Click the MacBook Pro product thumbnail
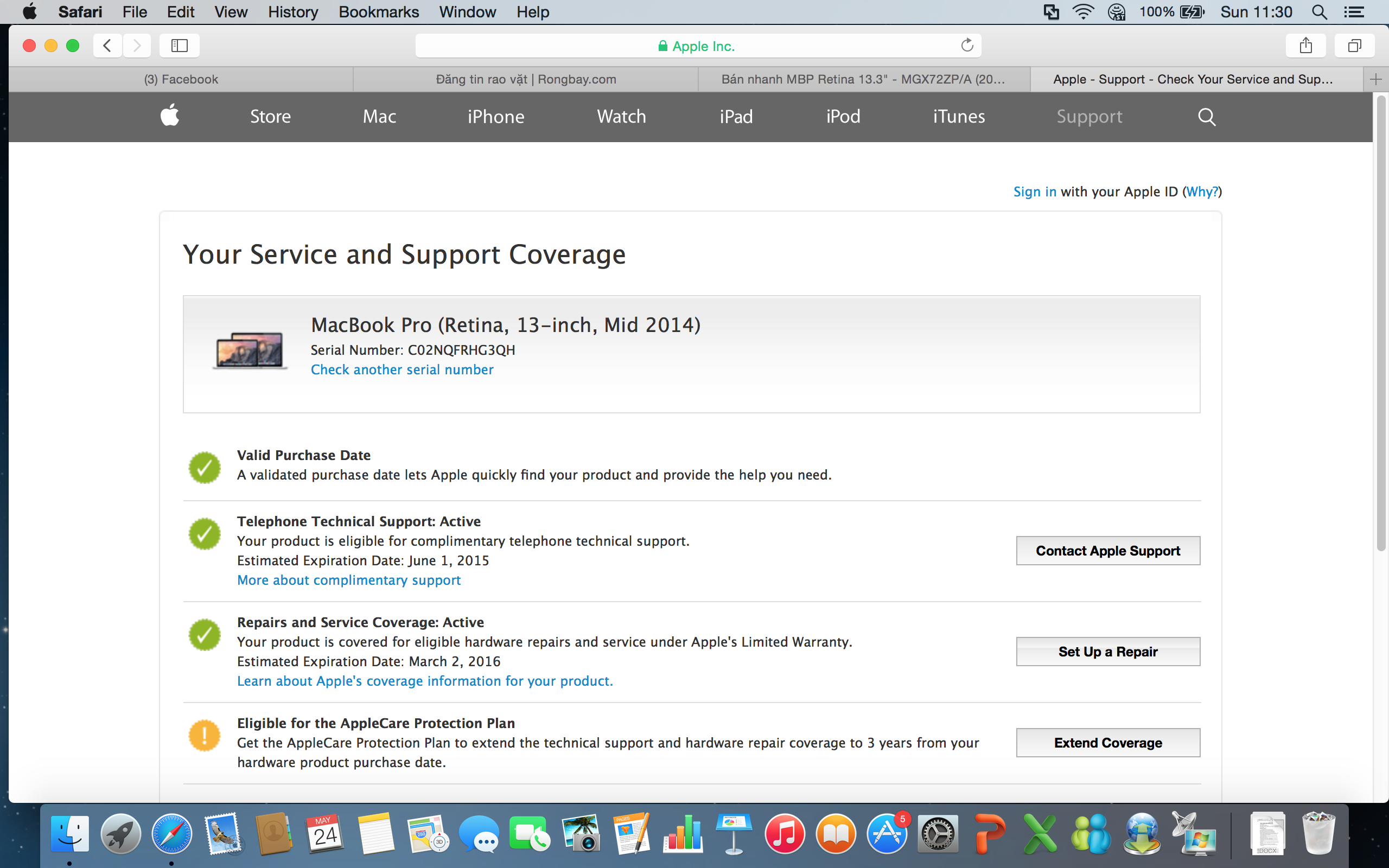Screen dimensions: 1389x868 point(250,350)
